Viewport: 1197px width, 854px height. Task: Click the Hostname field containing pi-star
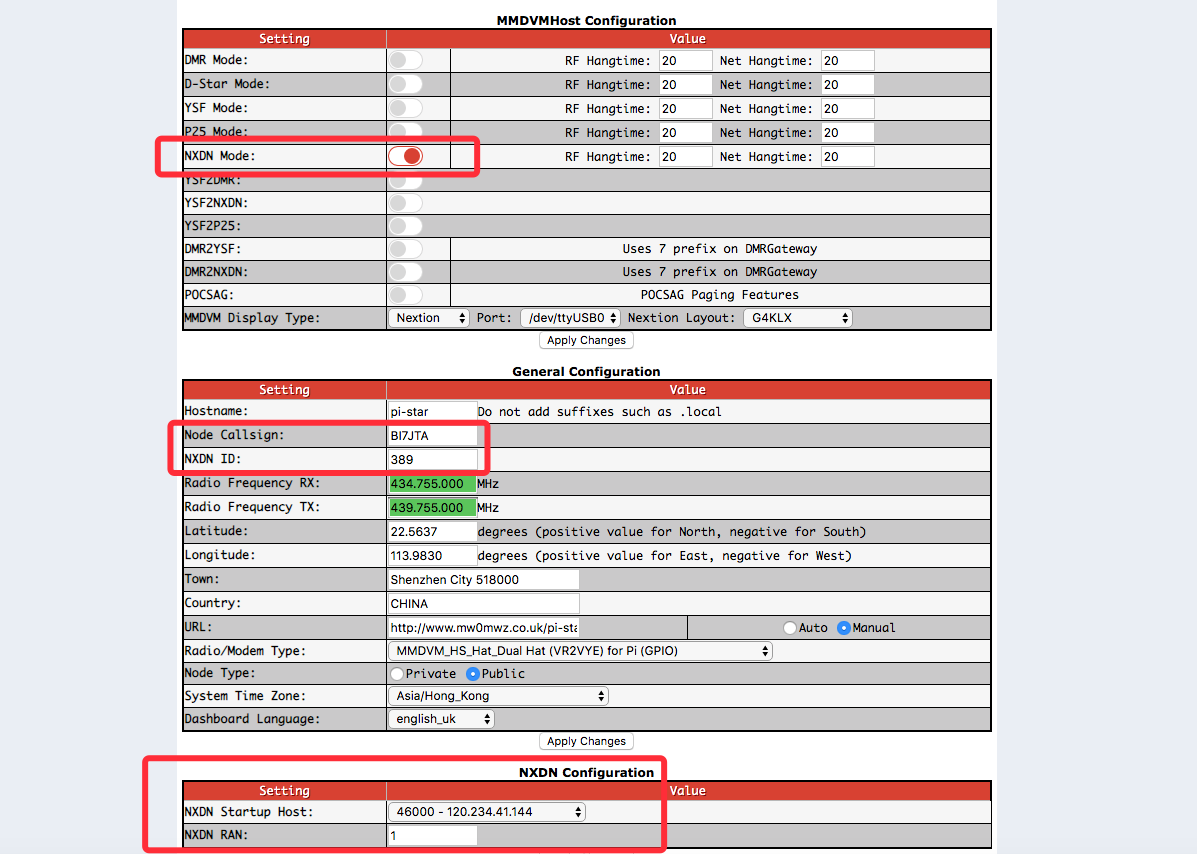pos(432,411)
